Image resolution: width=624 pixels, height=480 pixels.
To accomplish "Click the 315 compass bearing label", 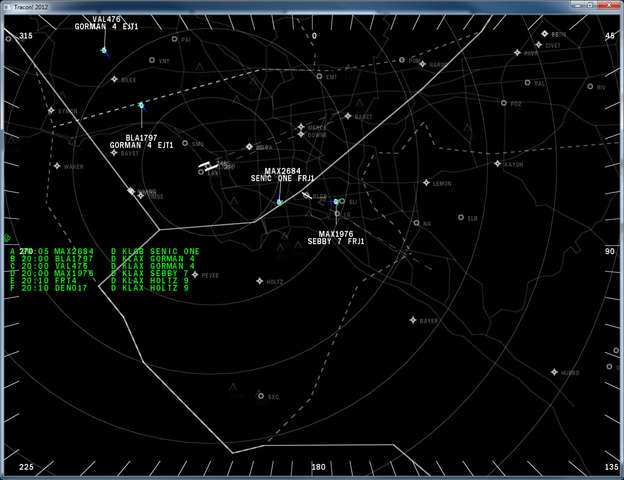I will [x=26, y=36].
